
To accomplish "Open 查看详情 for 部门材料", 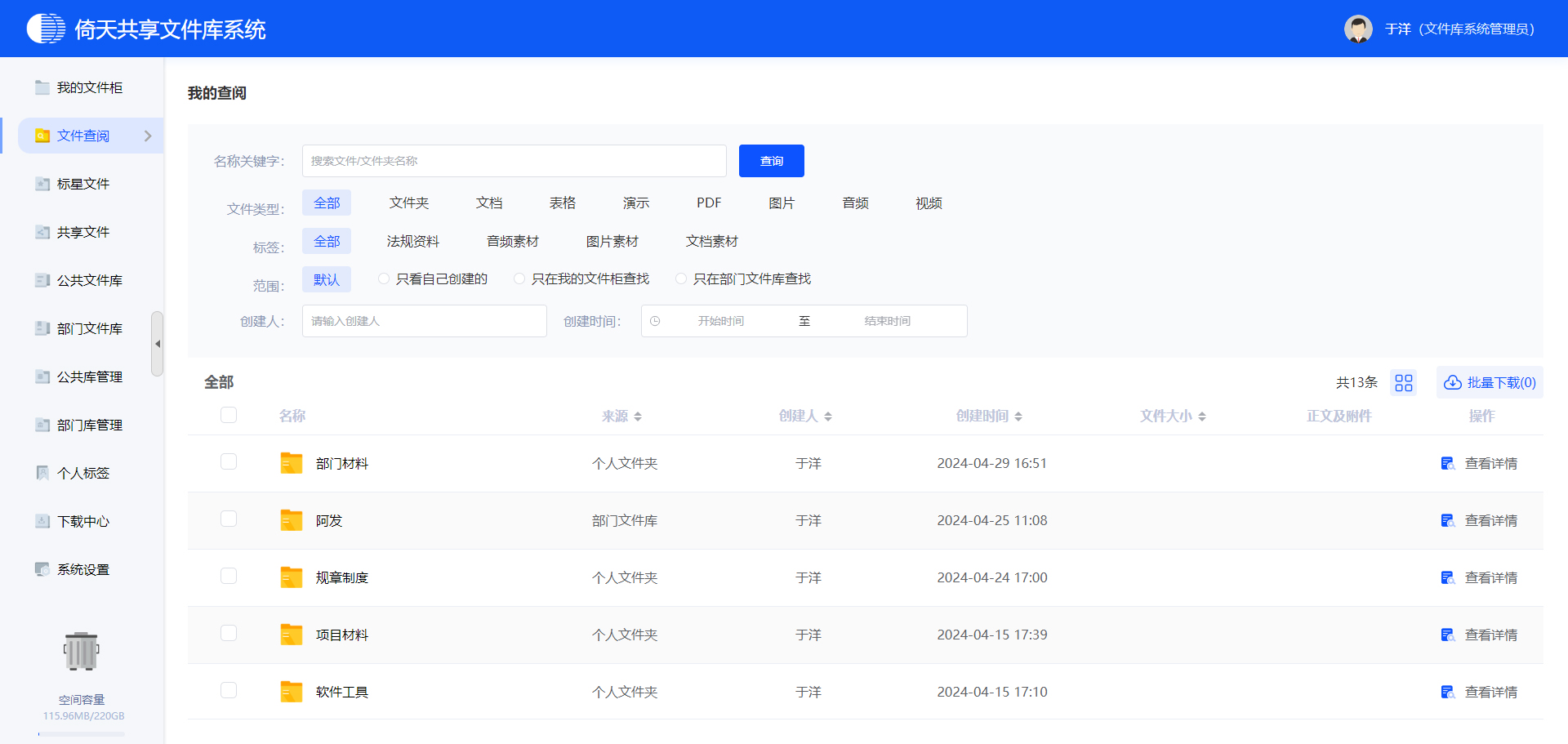I will click(x=1491, y=463).
